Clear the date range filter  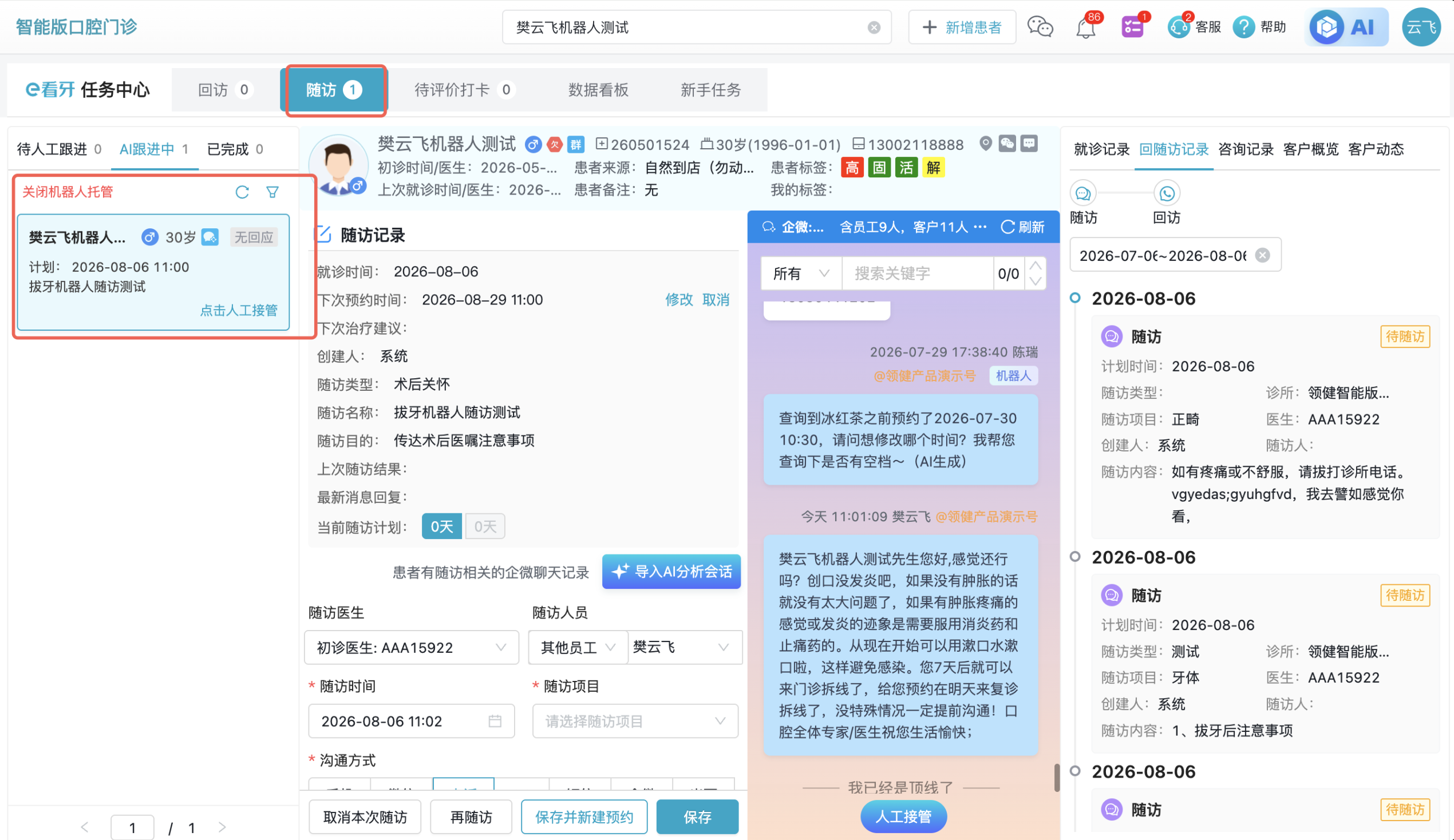(x=1262, y=255)
